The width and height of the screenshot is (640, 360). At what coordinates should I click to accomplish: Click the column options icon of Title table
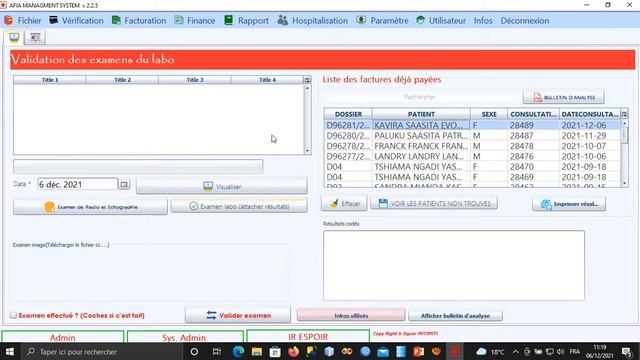(x=307, y=80)
